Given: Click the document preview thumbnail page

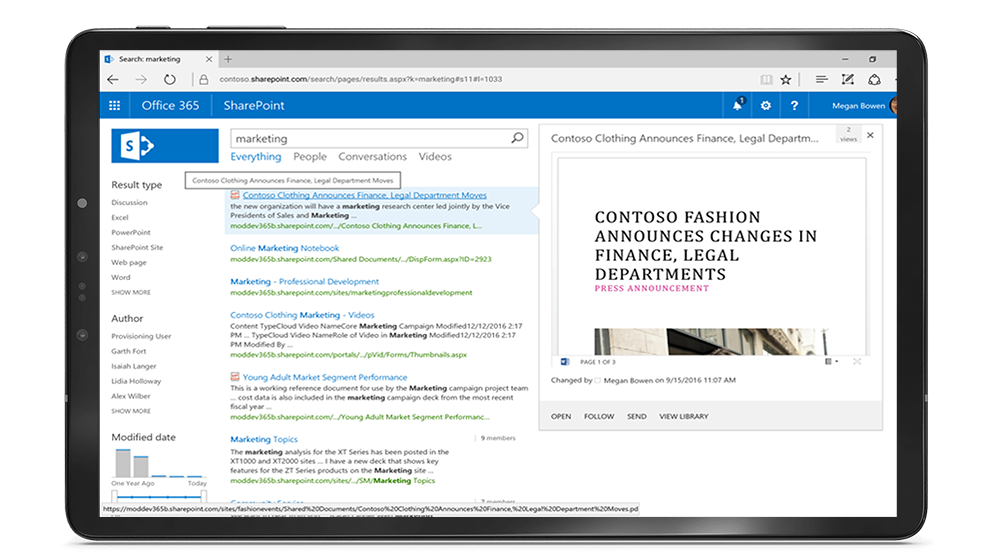Looking at the screenshot, I should [711, 257].
